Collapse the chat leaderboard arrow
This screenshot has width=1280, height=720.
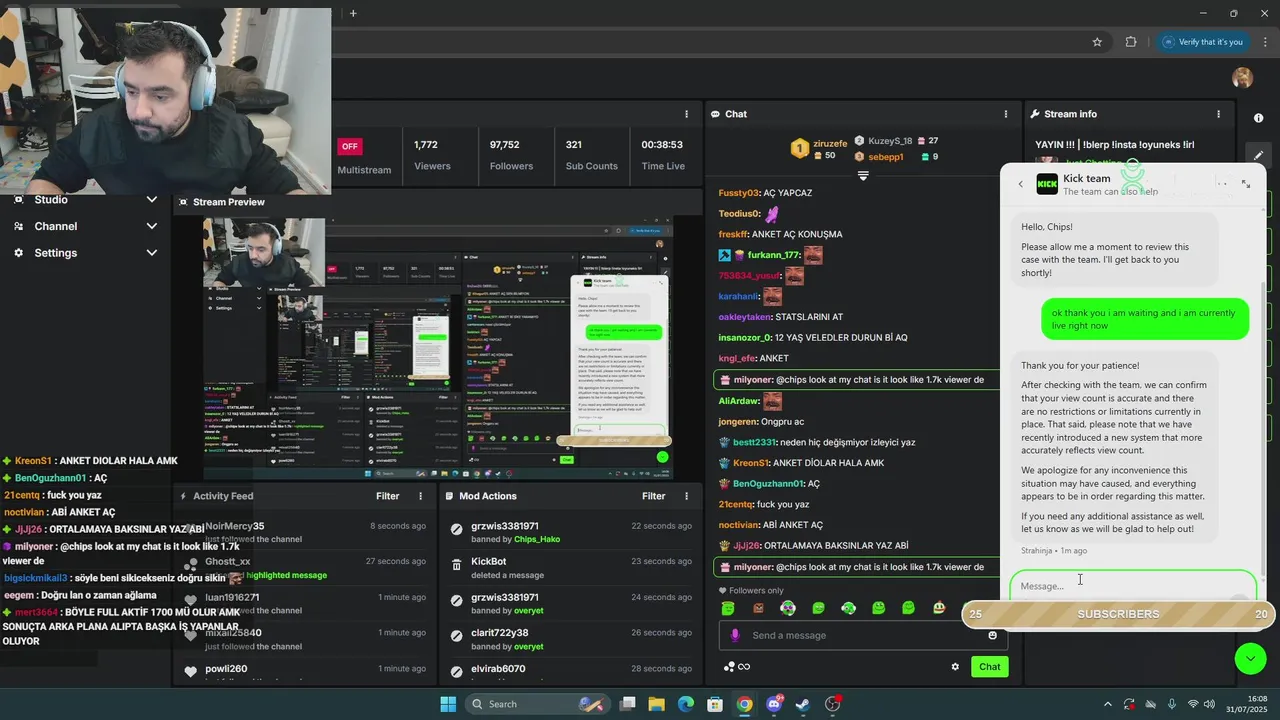(863, 175)
